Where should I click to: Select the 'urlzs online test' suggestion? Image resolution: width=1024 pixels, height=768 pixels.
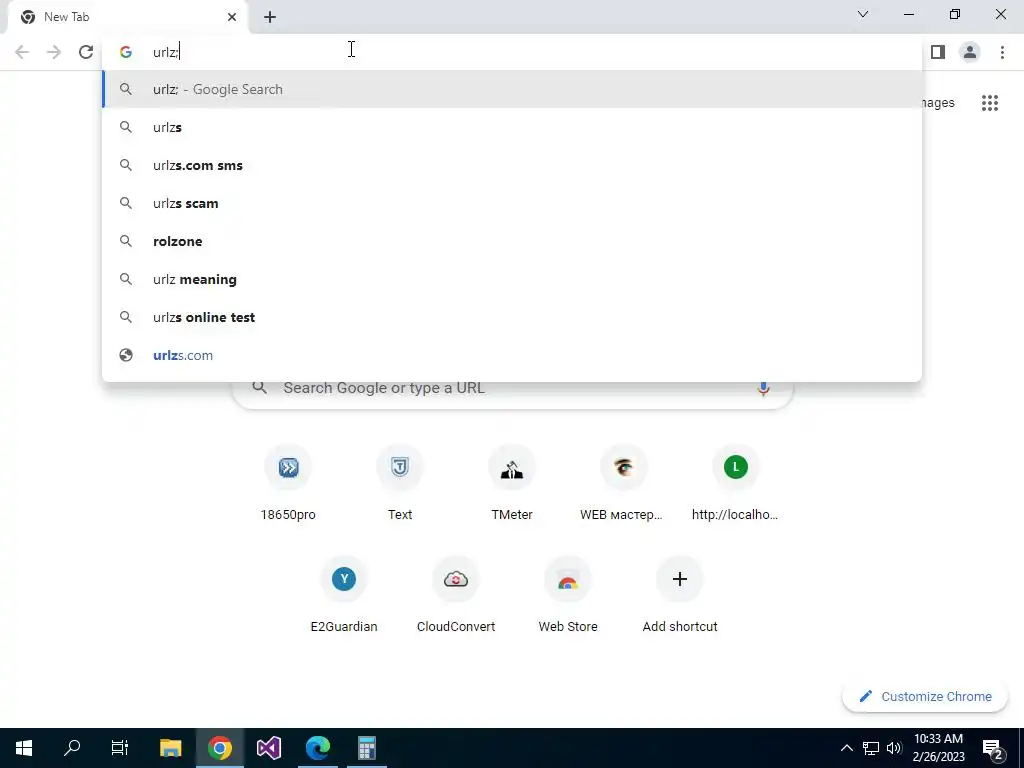coord(512,317)
